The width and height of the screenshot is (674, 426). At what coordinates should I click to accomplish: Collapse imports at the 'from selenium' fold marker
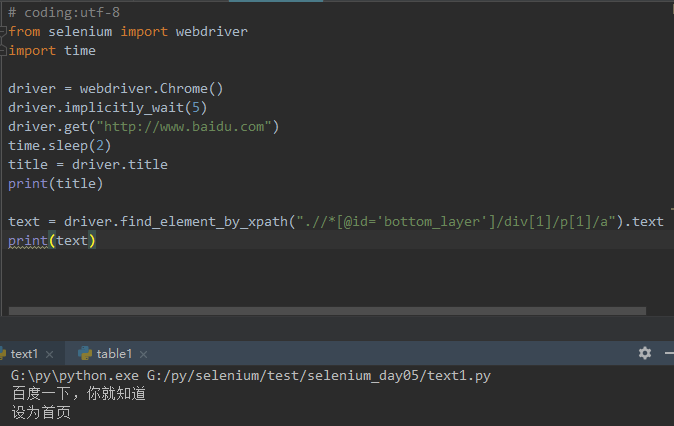4,31
